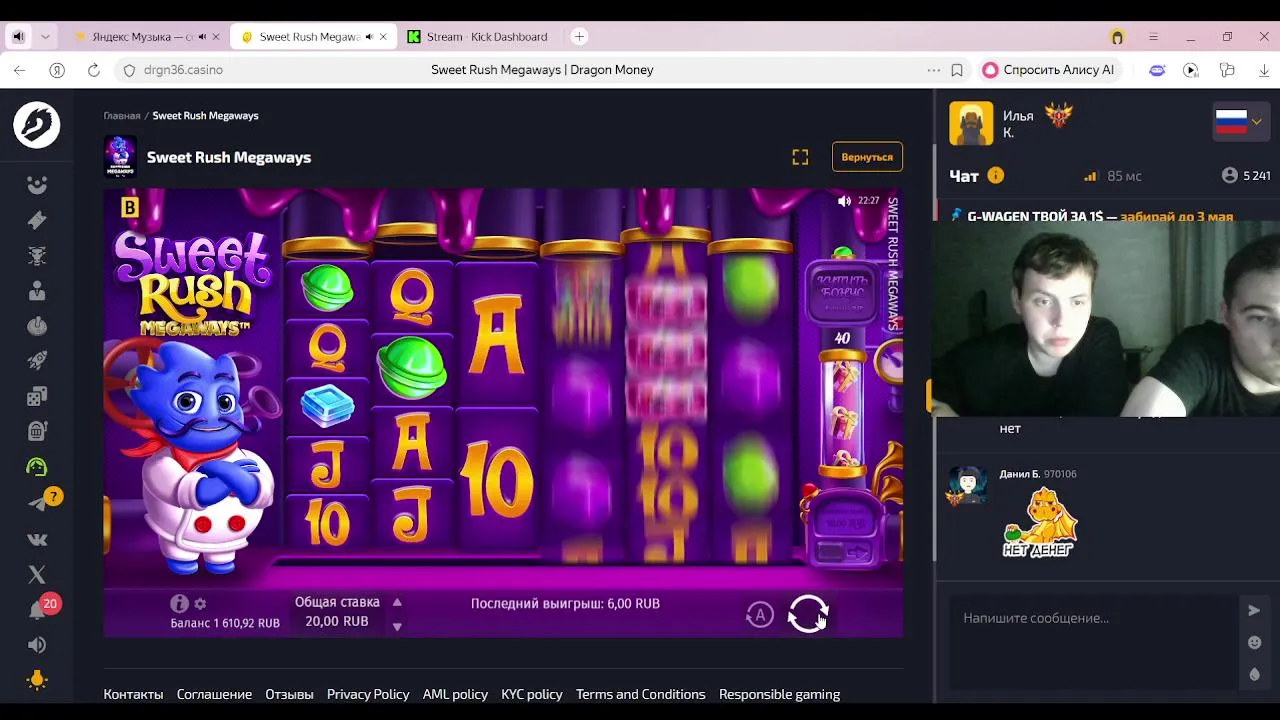Open Yandex home button in toolbar
Screen dimensions: 1280x720
click(57, 70)
